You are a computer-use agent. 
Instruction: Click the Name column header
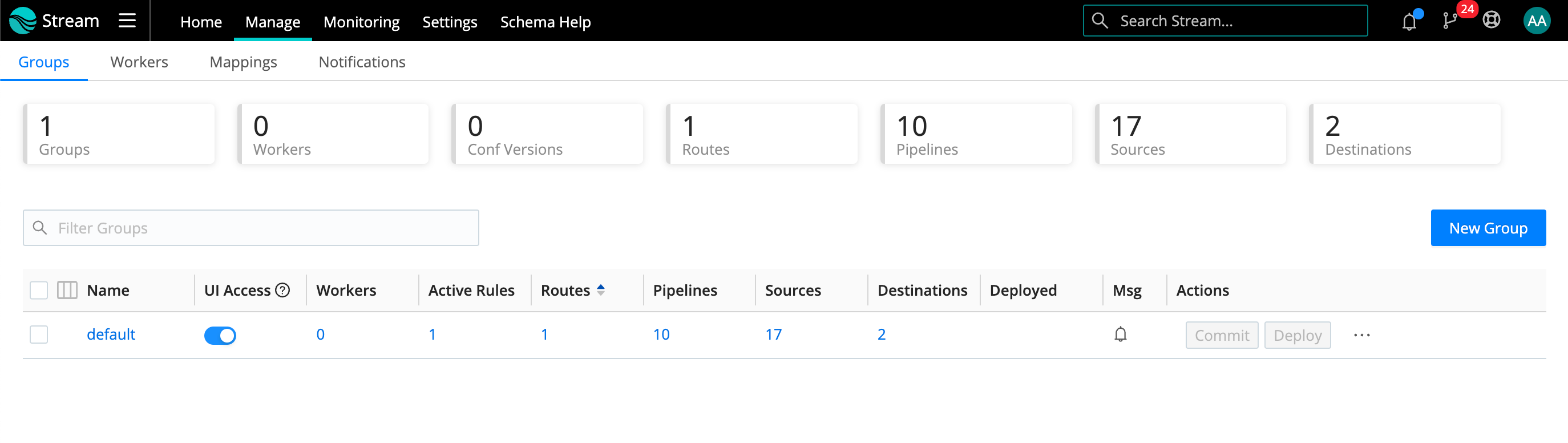click(108, 290)
